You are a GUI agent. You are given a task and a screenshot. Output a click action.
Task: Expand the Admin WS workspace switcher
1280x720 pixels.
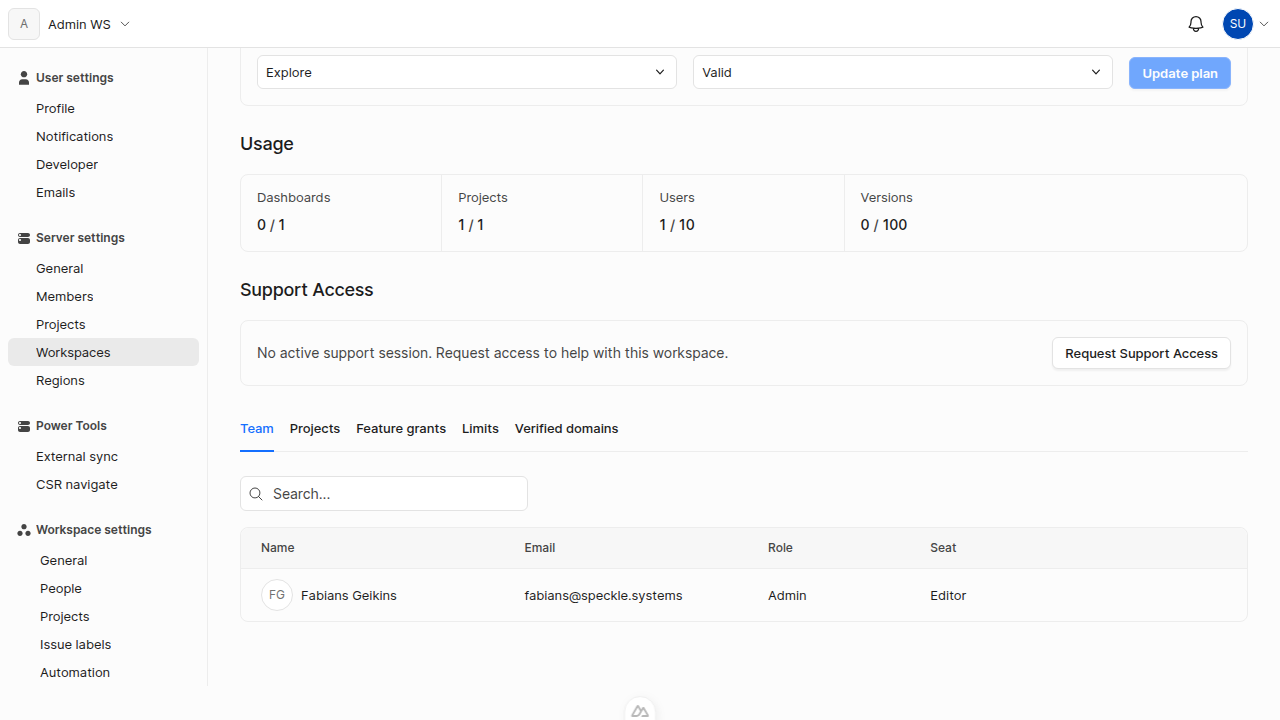pyautogui.click(x=124, y=24)
